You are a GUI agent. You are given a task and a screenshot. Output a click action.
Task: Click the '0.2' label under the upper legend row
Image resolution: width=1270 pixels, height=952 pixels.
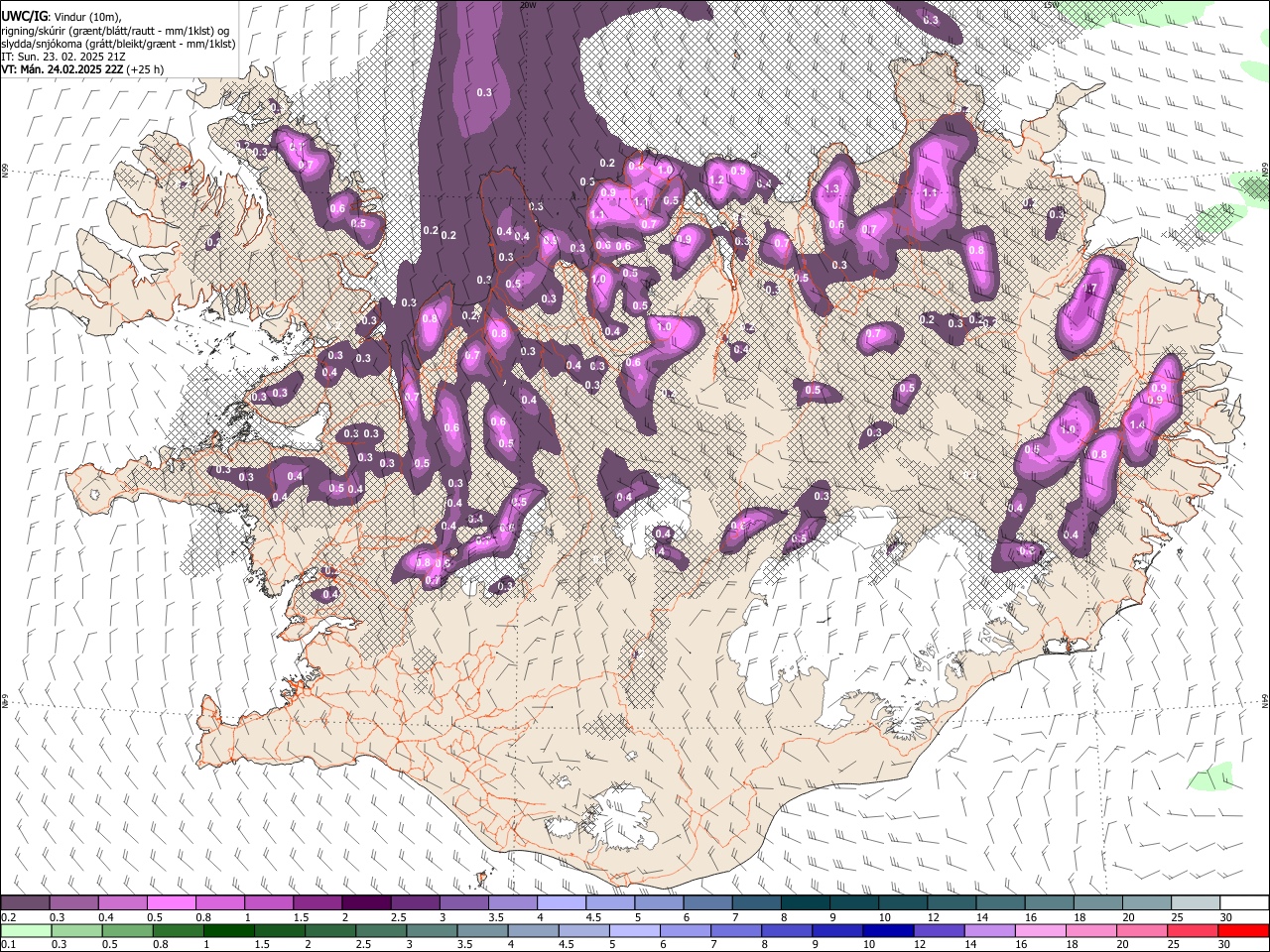[8, 917]
